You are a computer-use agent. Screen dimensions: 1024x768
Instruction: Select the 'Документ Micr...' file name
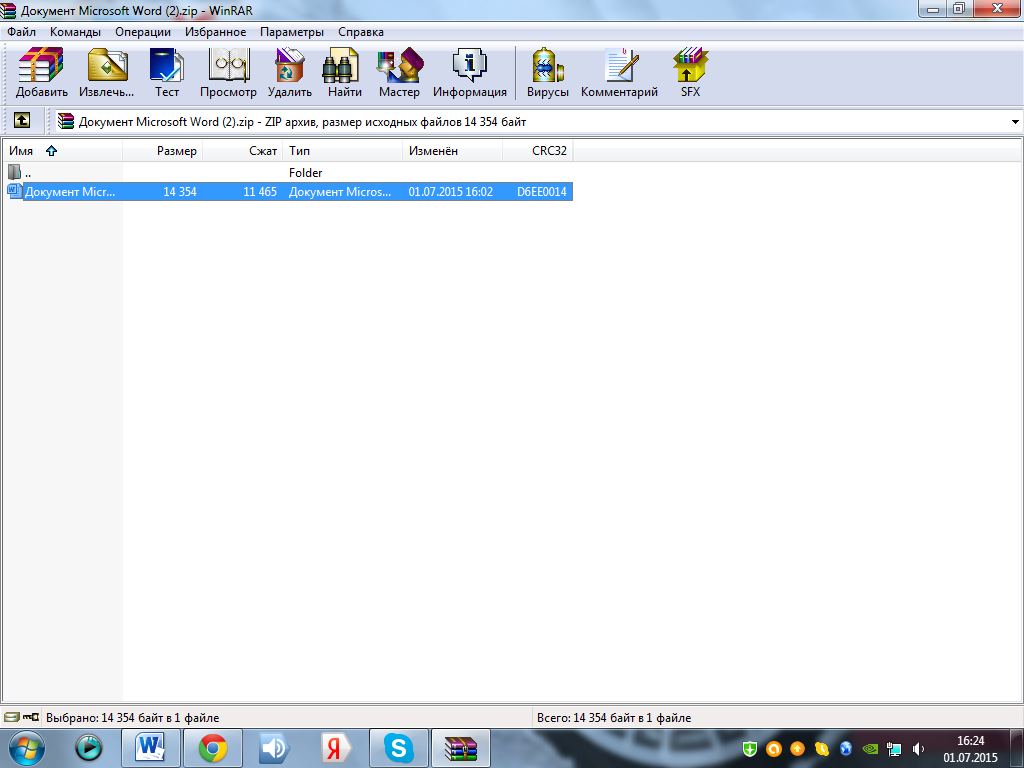[x=70, y=192]
